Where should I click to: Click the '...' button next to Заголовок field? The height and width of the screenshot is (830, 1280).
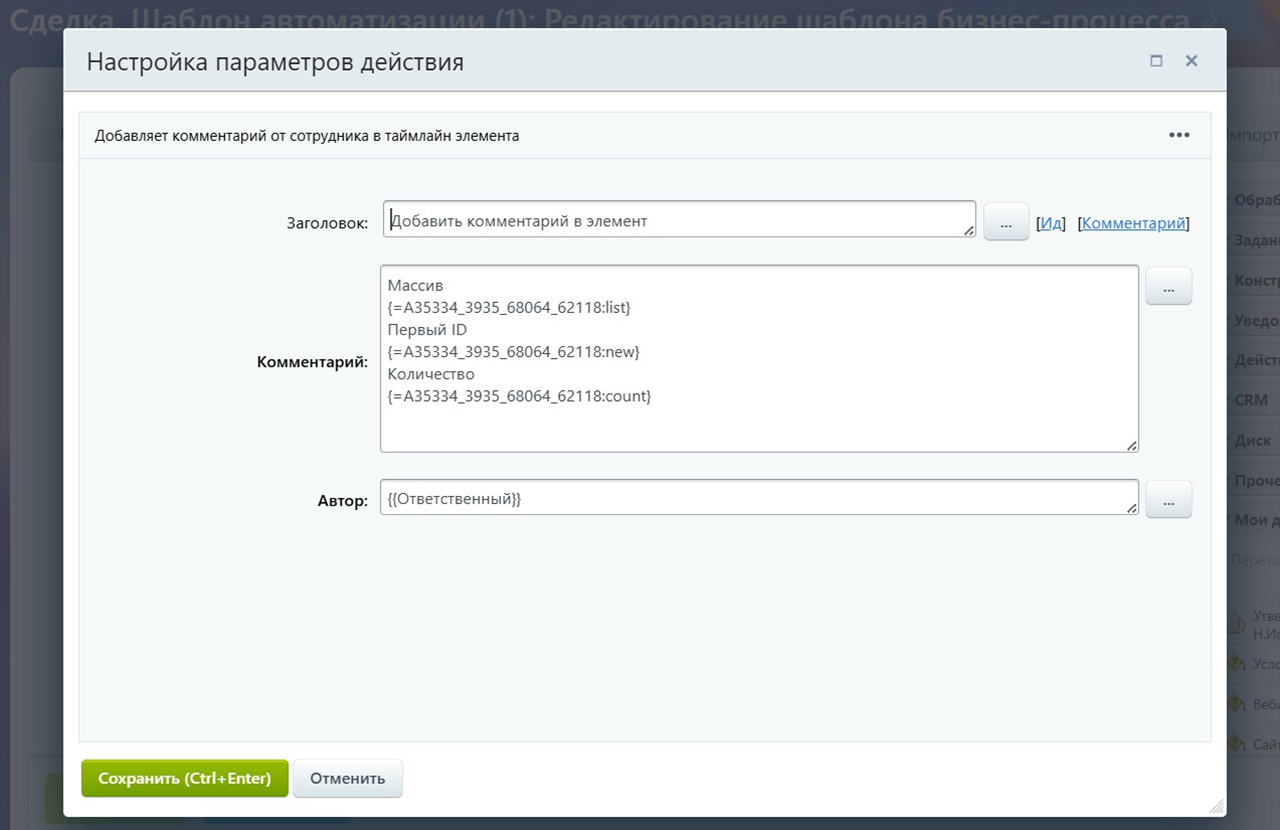coord(1006,223)
